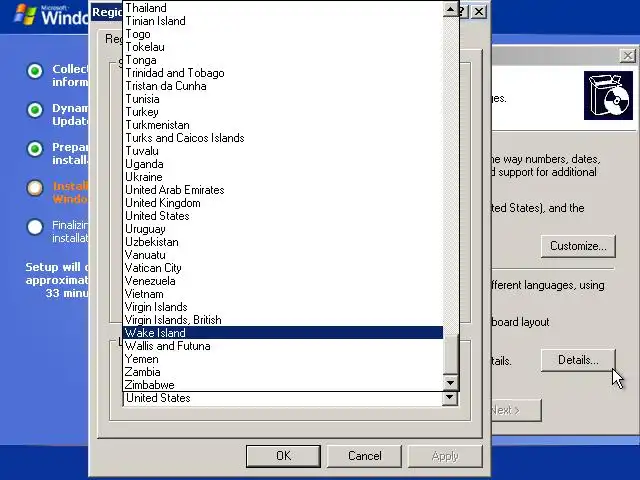Click the United States combo box field
640x480 pixels.
[282, 398]
